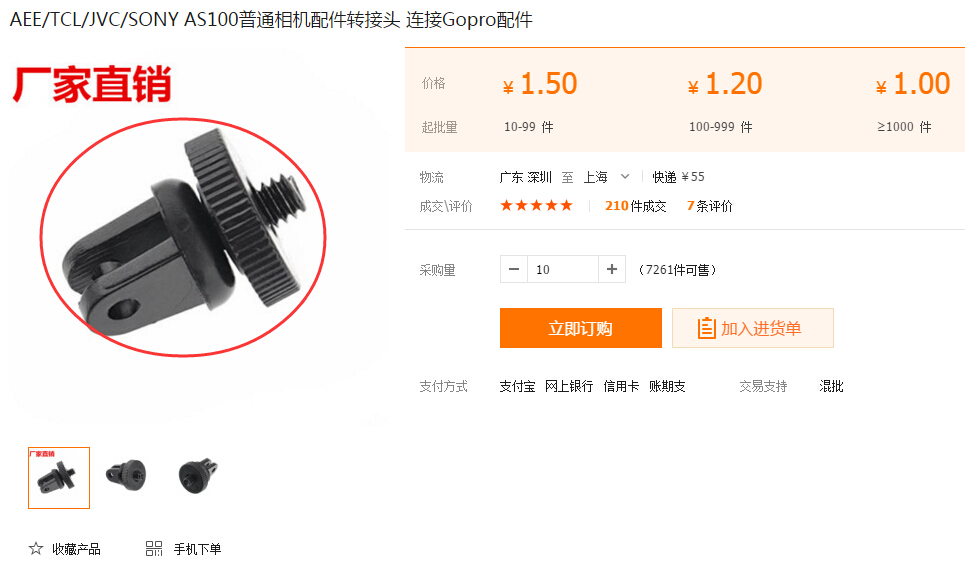Open the 7条评价 reviews link
Screen dimensions: 965x563
pyautogui.click(x=710, y=206)
